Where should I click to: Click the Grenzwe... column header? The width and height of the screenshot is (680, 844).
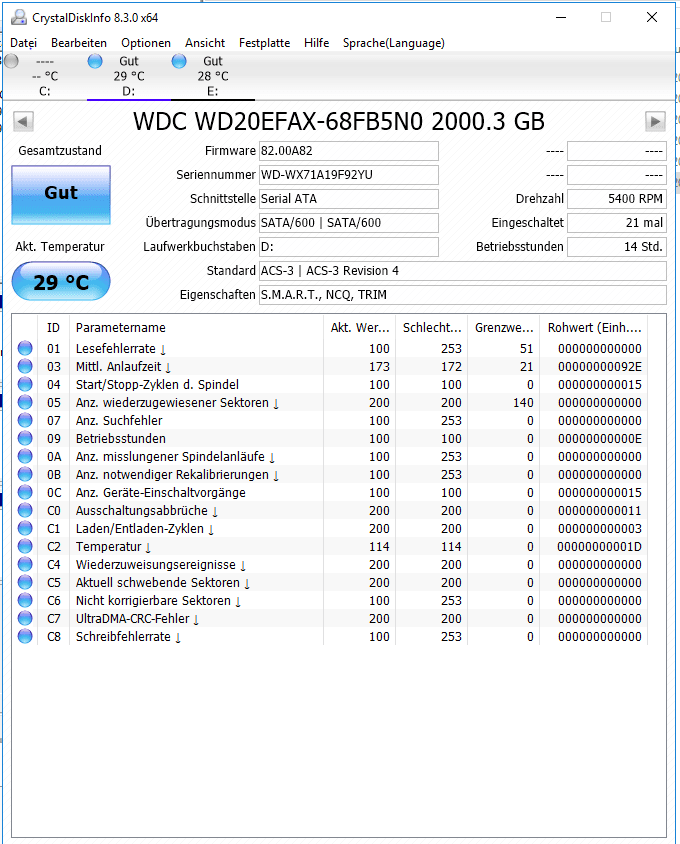point(504,328)
